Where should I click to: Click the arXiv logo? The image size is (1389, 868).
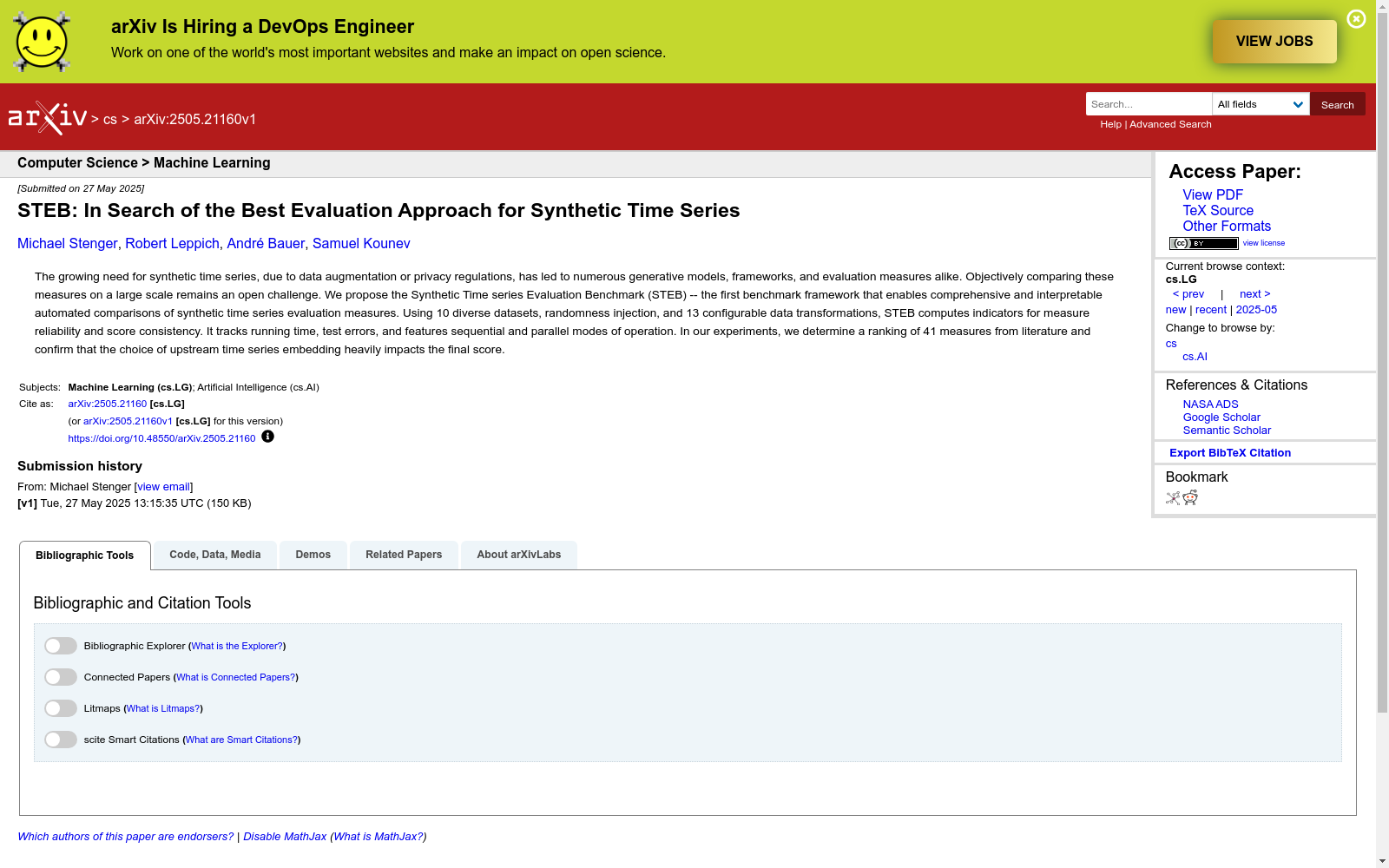(x=48, y=118)
